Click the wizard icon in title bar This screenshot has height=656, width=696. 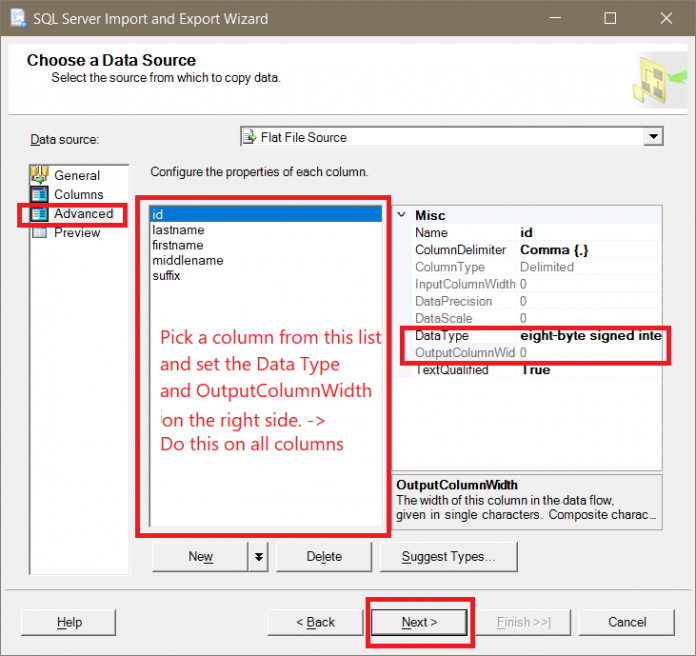pyautogui.click(x=18, y=19)
